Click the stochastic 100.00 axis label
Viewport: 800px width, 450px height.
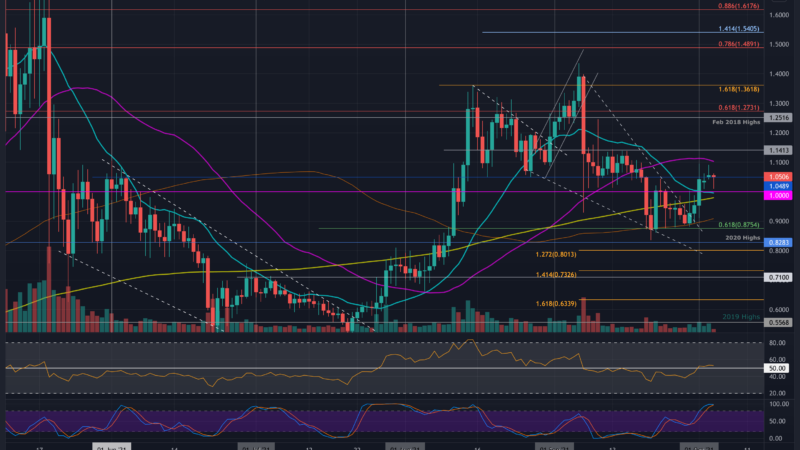pos(779,404)
